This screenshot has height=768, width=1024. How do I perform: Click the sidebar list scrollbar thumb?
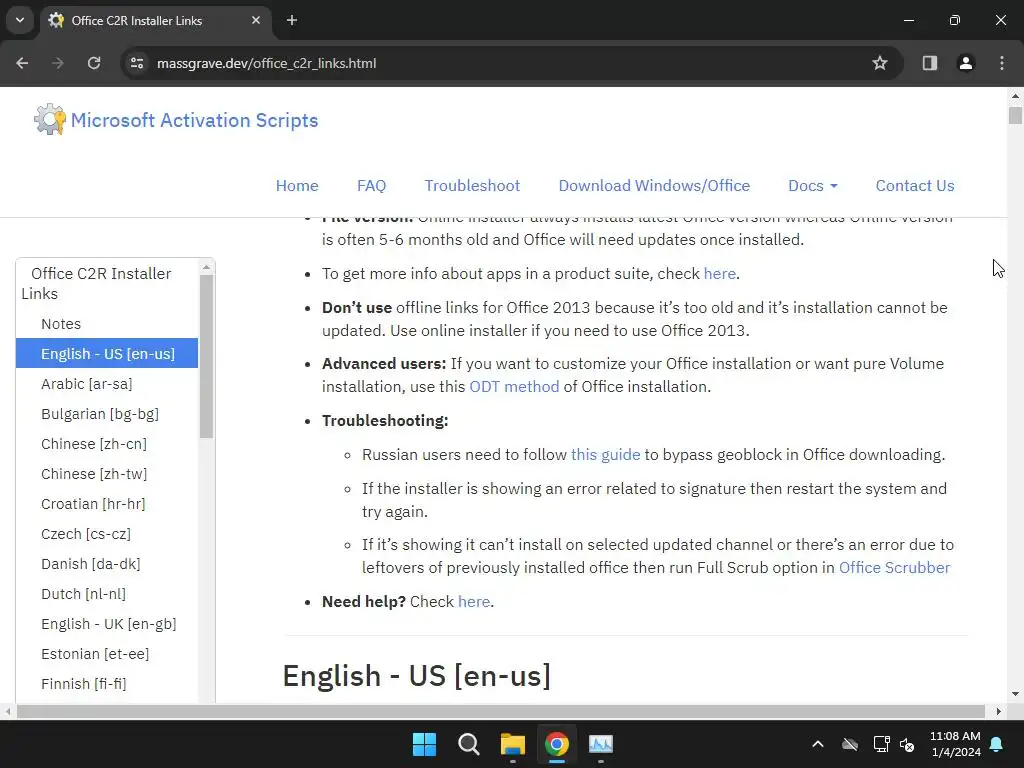206,356
